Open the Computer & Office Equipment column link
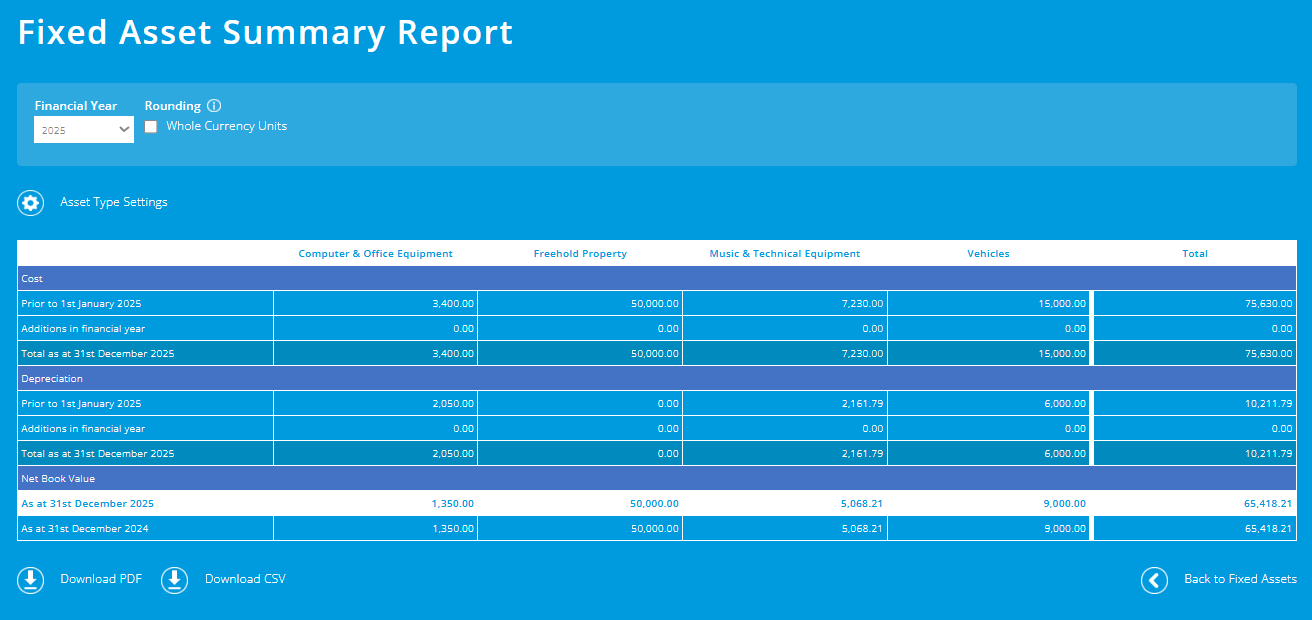 coord(375,253)
